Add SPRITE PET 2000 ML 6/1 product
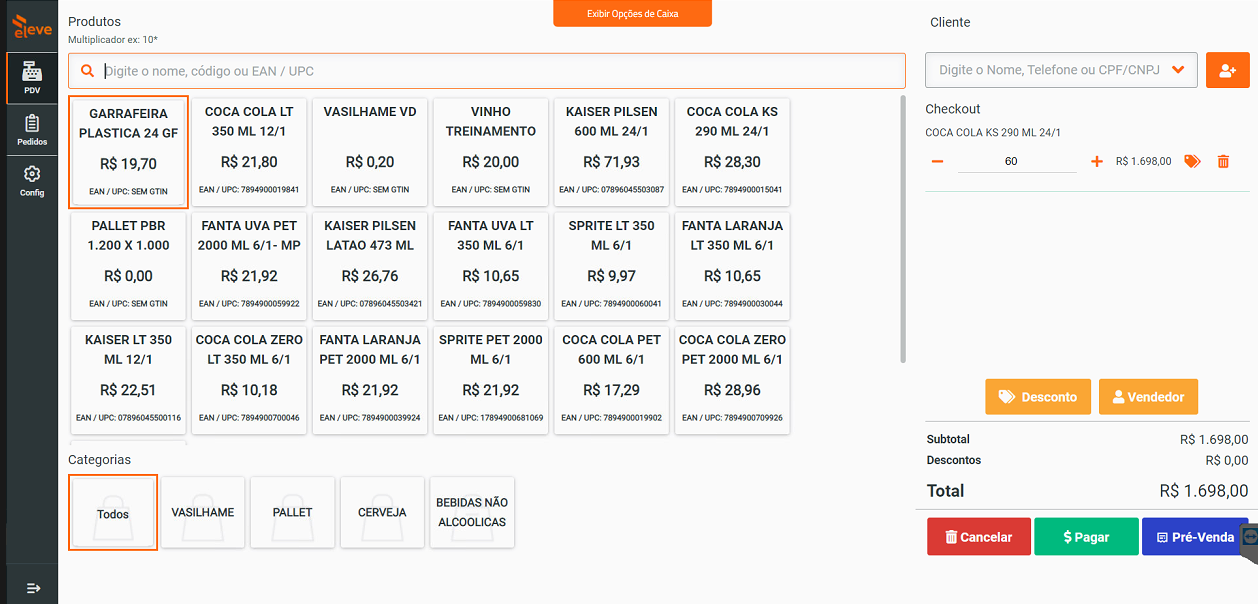Image resolution: width=1258 pixels, height=604 pixels. pos(491,380)
